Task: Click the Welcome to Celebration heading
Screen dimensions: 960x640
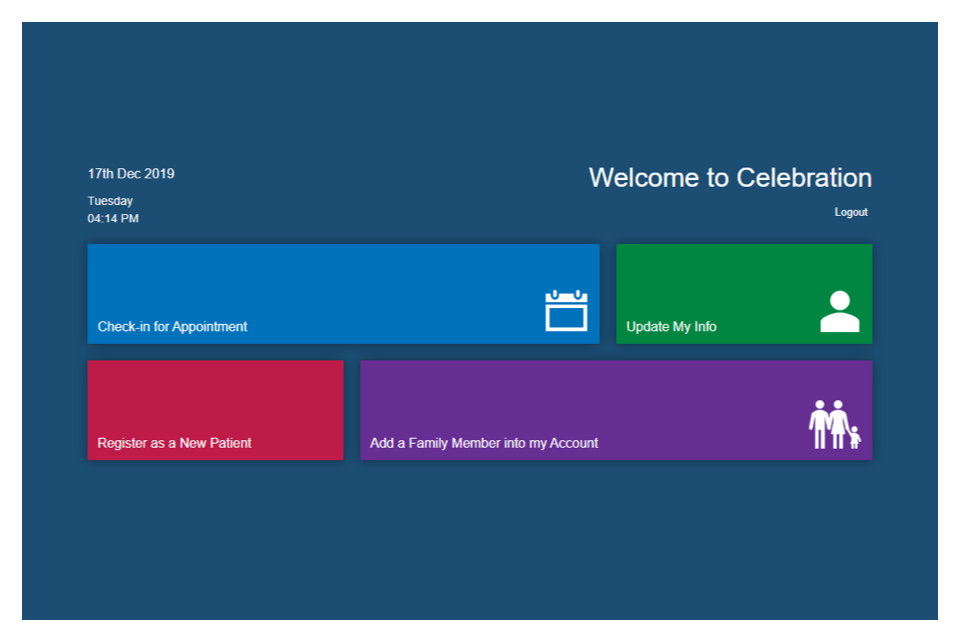Action: [731, 178]
